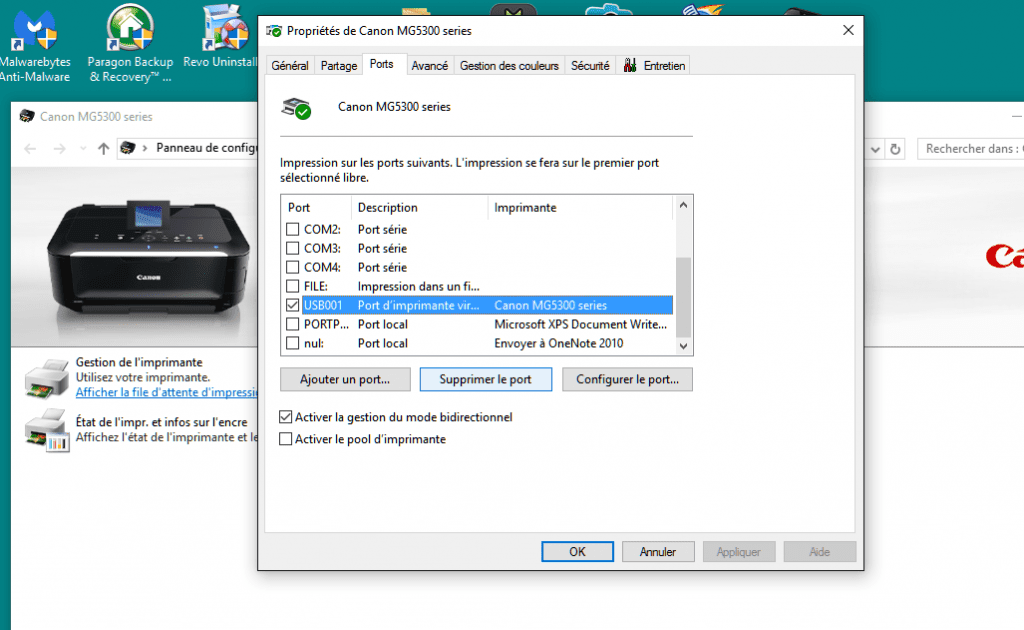The width and height of the screenshot is (1024, 630).
Task: Open recent locations dropdown next to forward arrow
Action: pyautogui.click(x=83, y=149)
